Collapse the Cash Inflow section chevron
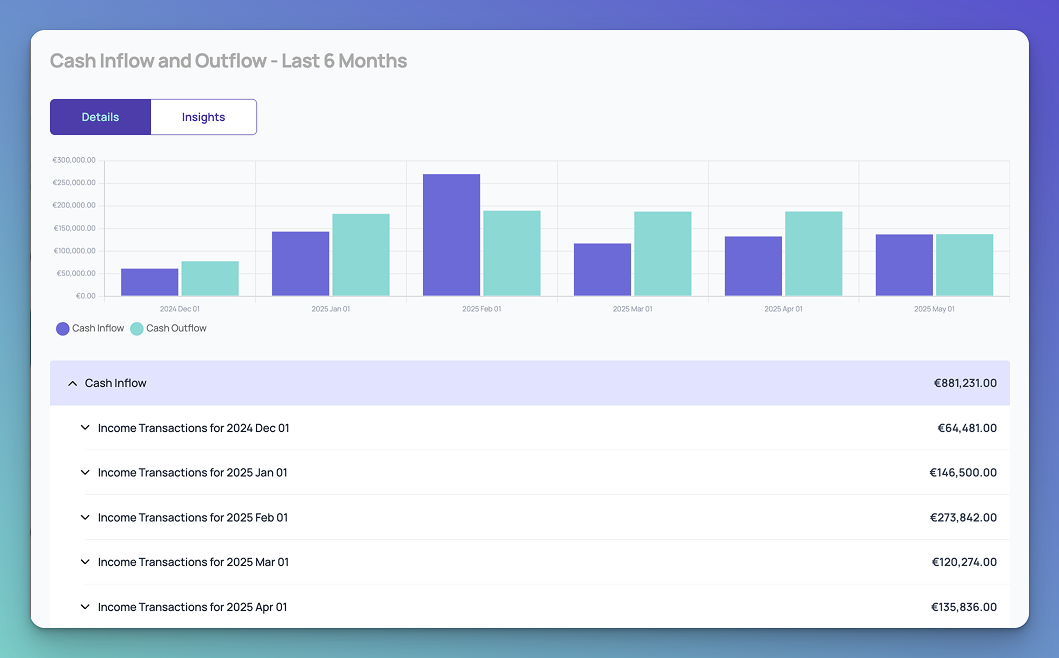 [x=72, y=384]
